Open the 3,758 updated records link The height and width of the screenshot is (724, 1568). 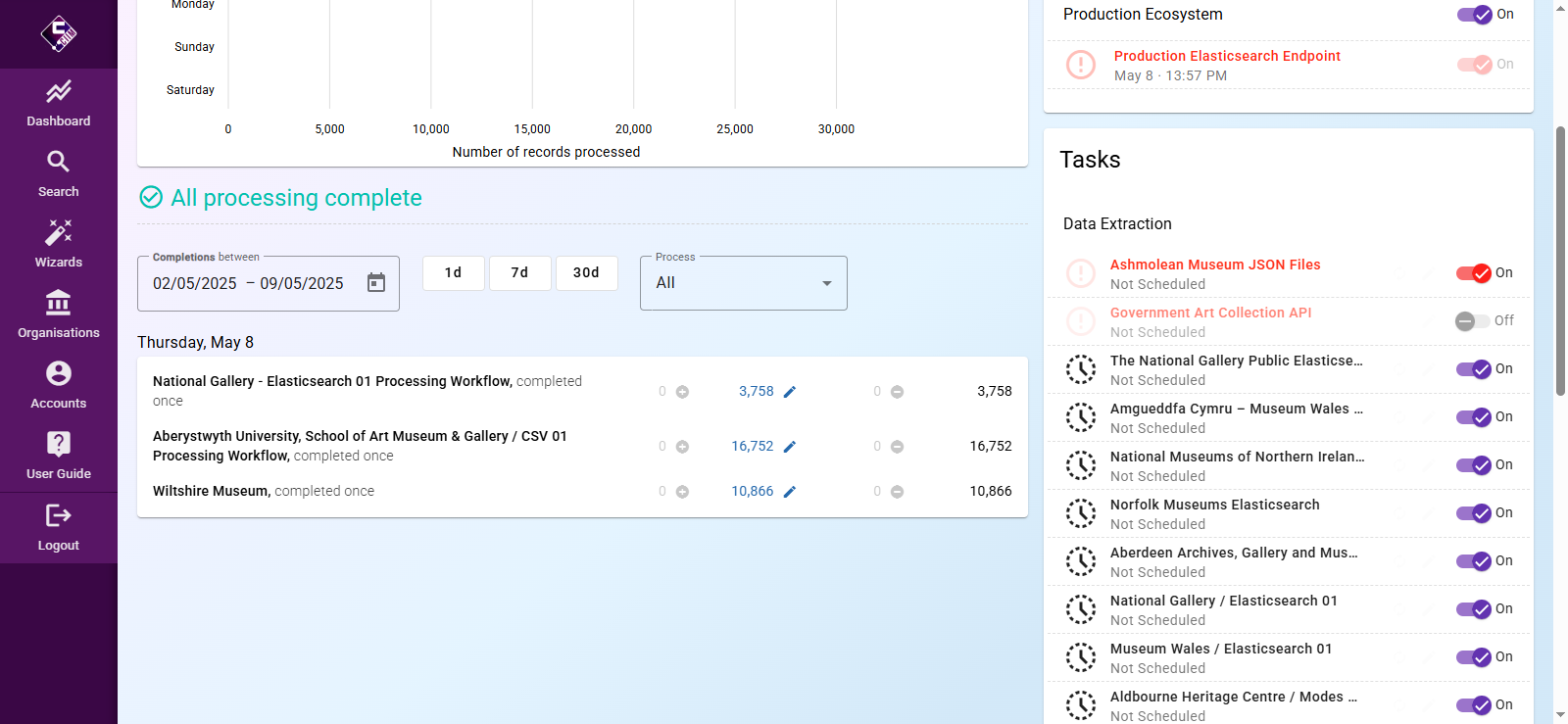point(757,391)
